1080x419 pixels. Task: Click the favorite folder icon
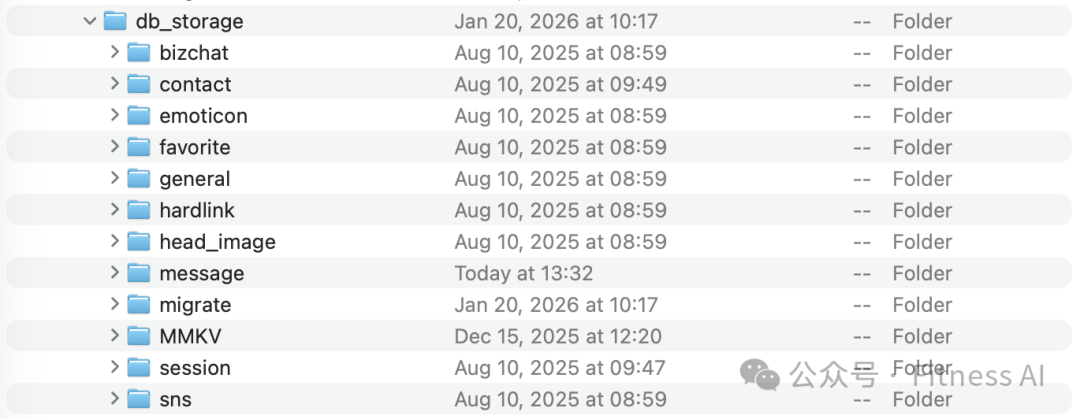click(139, 147)
